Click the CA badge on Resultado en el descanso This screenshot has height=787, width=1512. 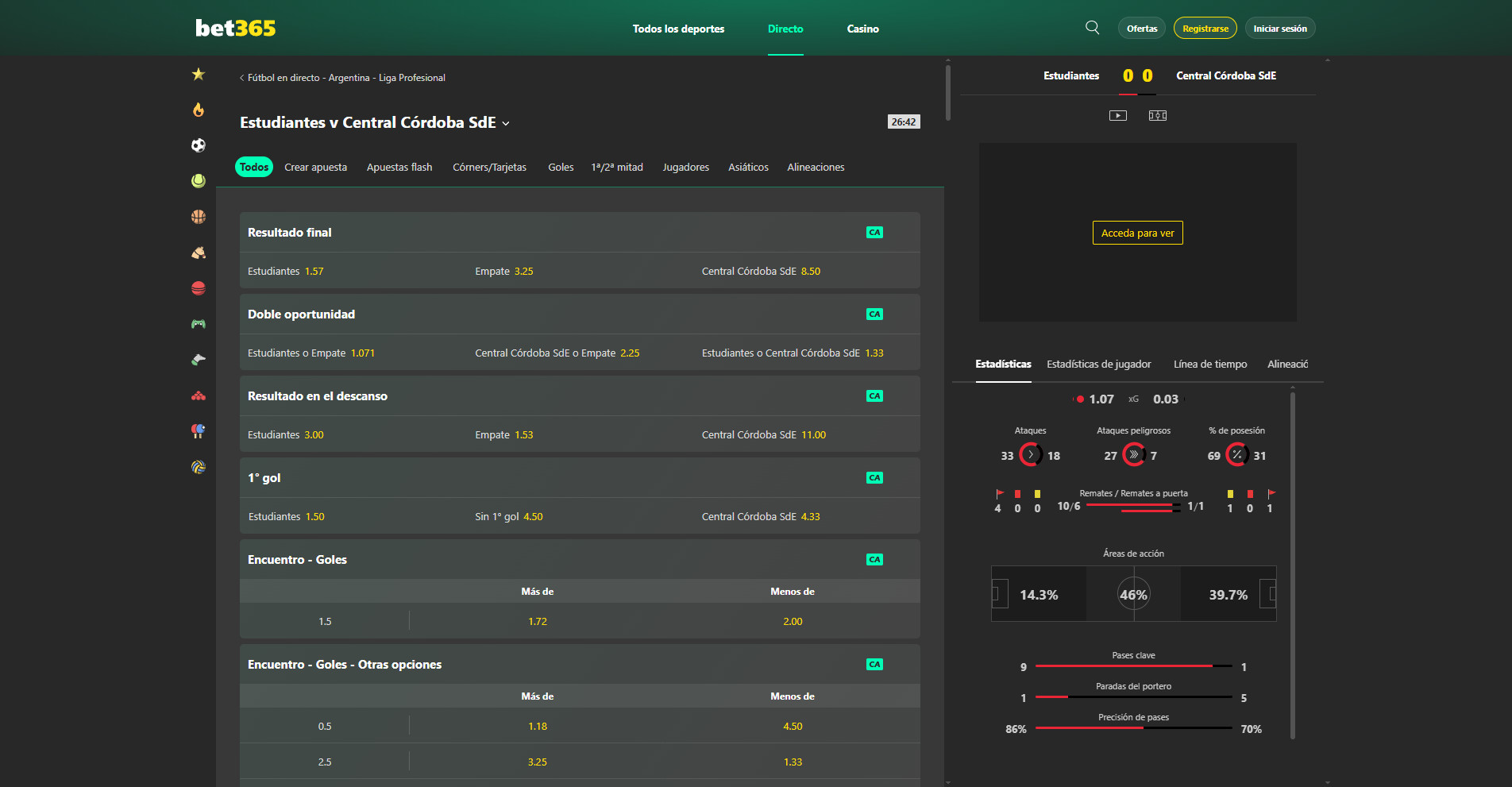pyautogui.click(x=874, y=396)
